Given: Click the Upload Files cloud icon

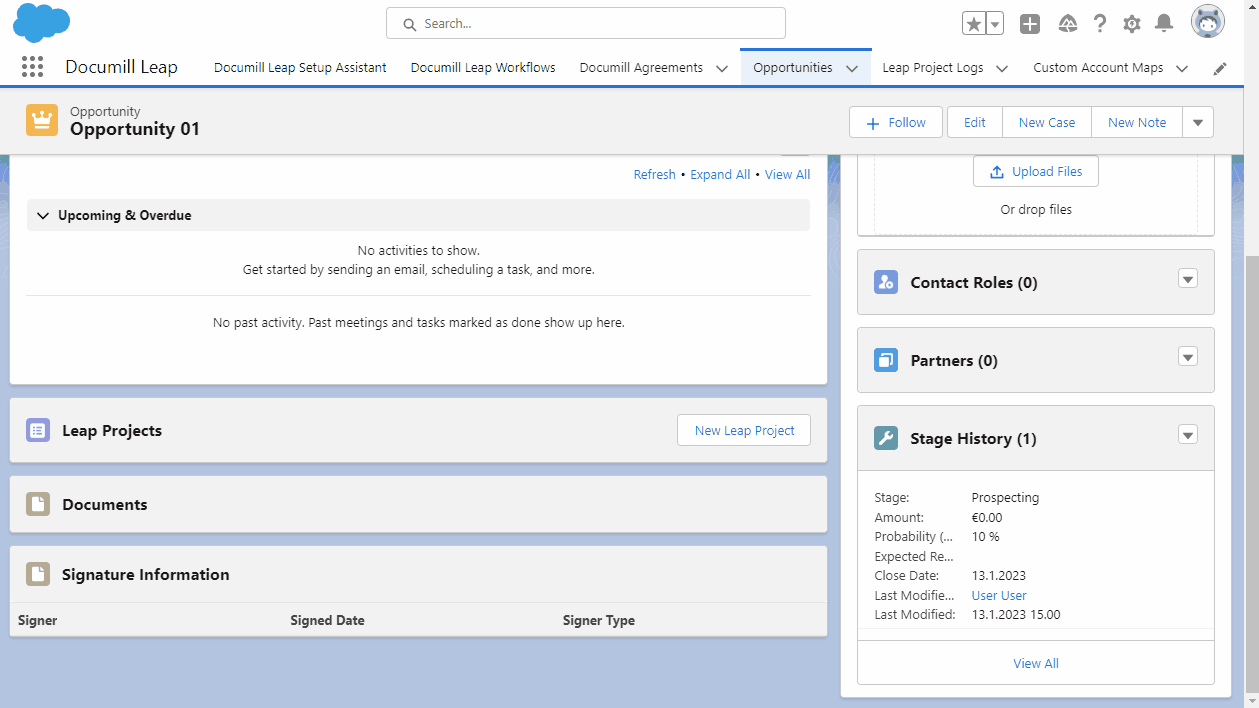Looking at the screenshot, I should [996, 171].
